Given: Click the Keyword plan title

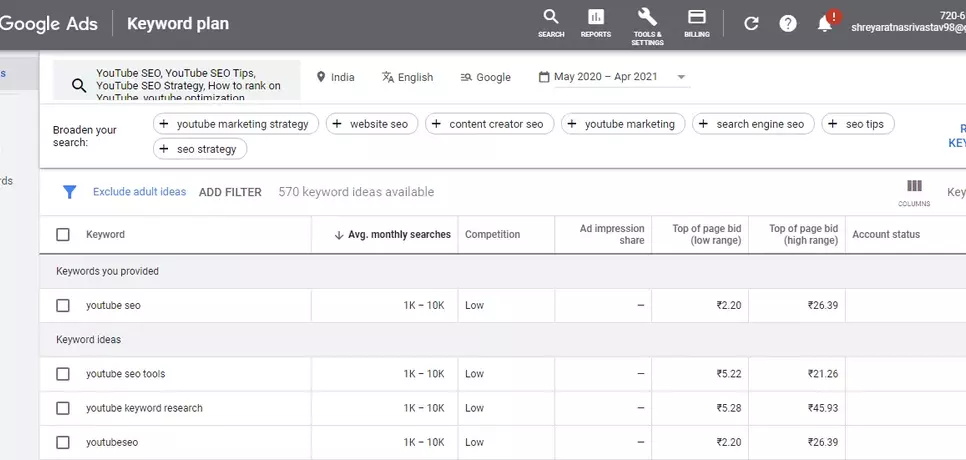Looking at the screenshot, I should click(177, 23).
